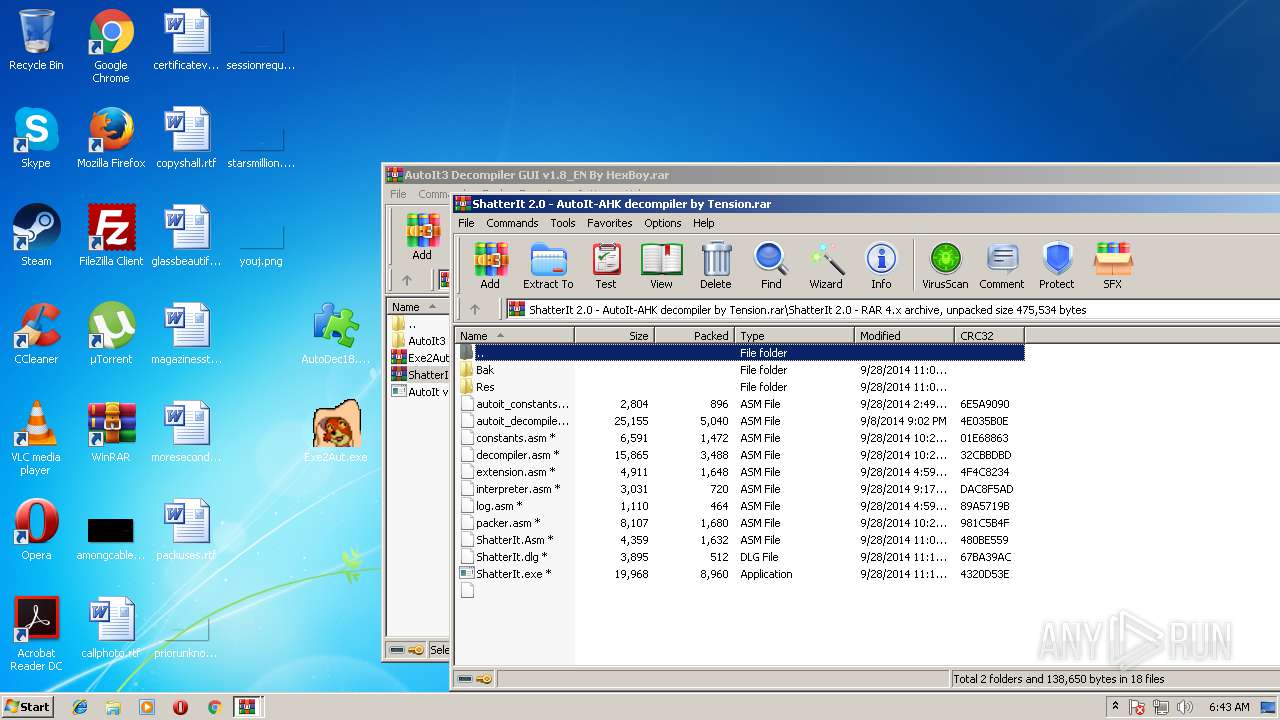Click the Info toolbar icon
The height and width of the screenshot is (720, 1280).
(881, 266)
